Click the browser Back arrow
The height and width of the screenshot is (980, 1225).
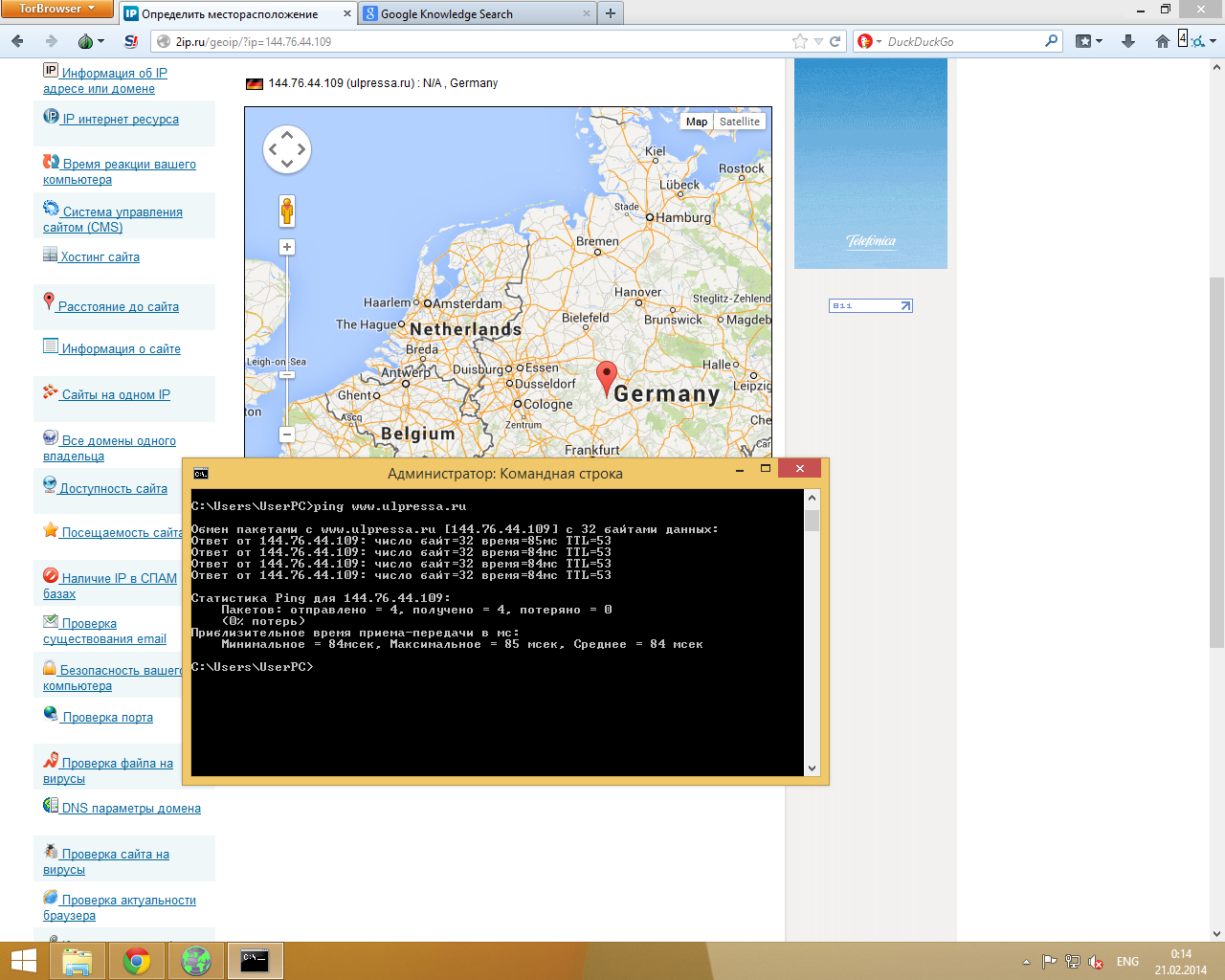pyautogui.click(x=17, y=41)
